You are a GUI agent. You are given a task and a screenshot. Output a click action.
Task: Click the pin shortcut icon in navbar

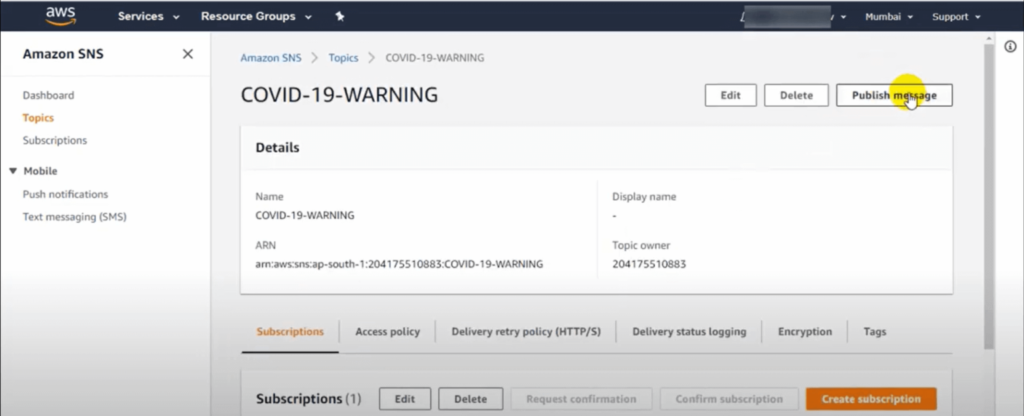coord(340,16)
